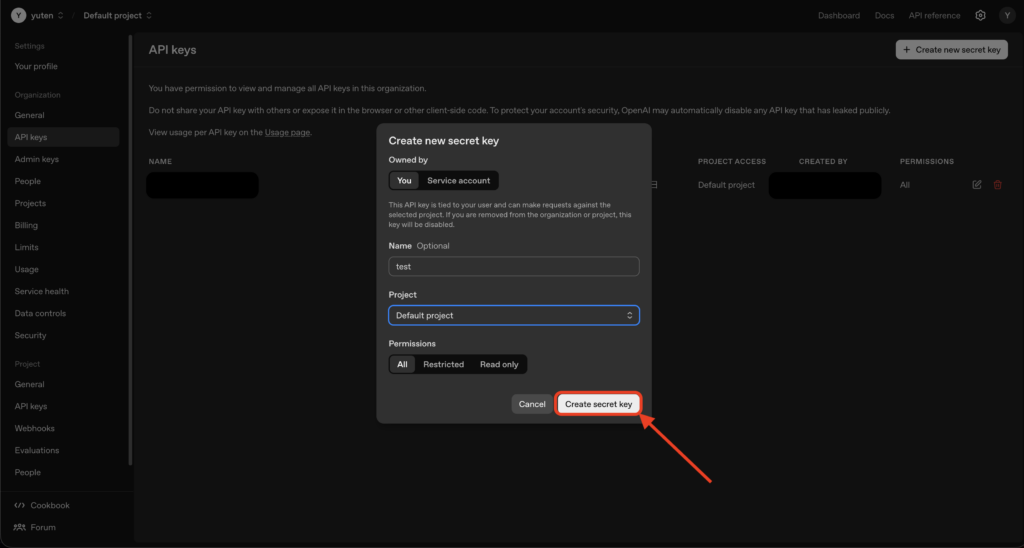Select the 'You' owner option
The image size is (1024, 548).
tap(404, 181)
